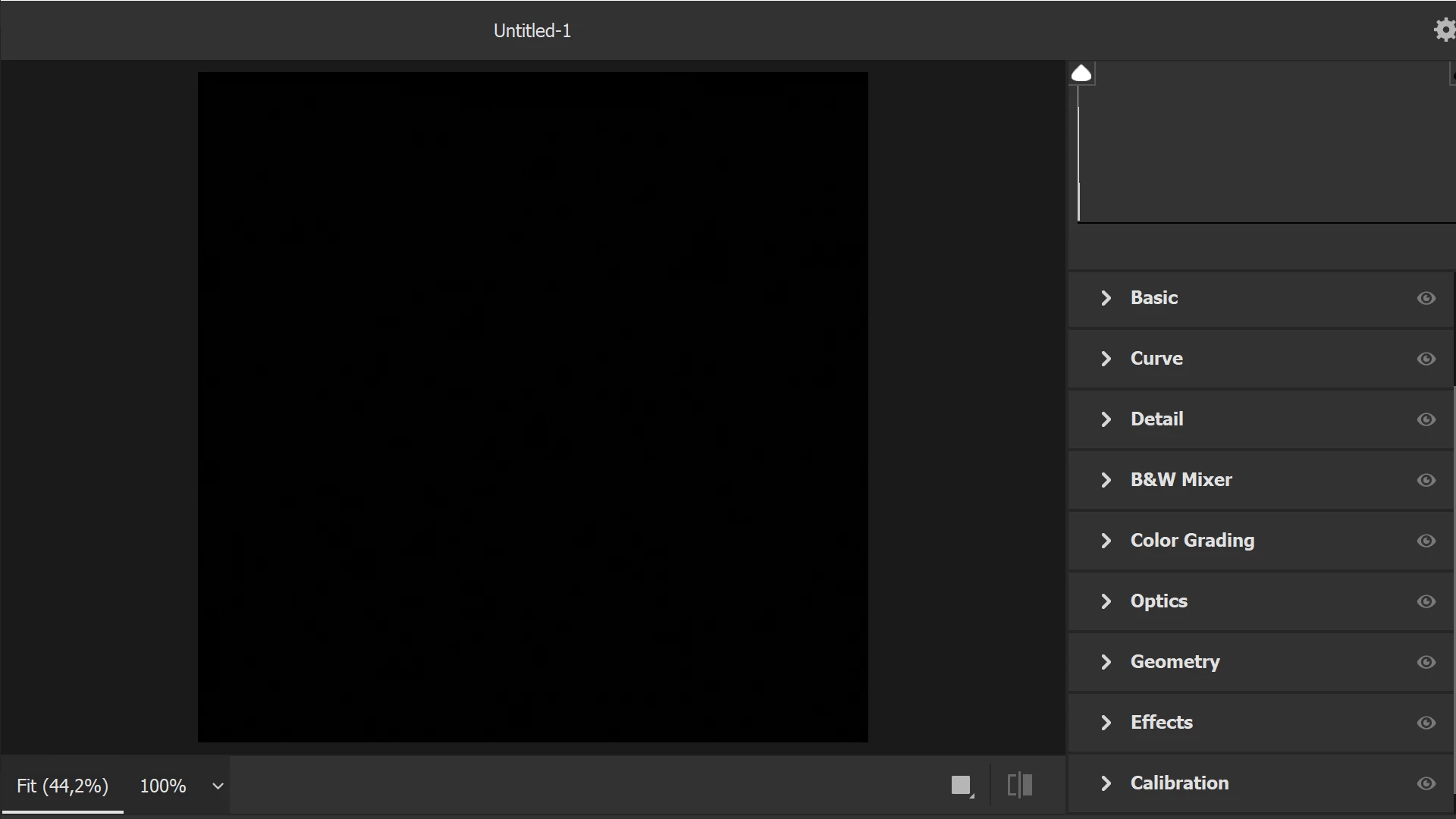This screenshot has height=819, width=1456.
Task: Toggle Curve panel eye visibility
Action: 1426,359
